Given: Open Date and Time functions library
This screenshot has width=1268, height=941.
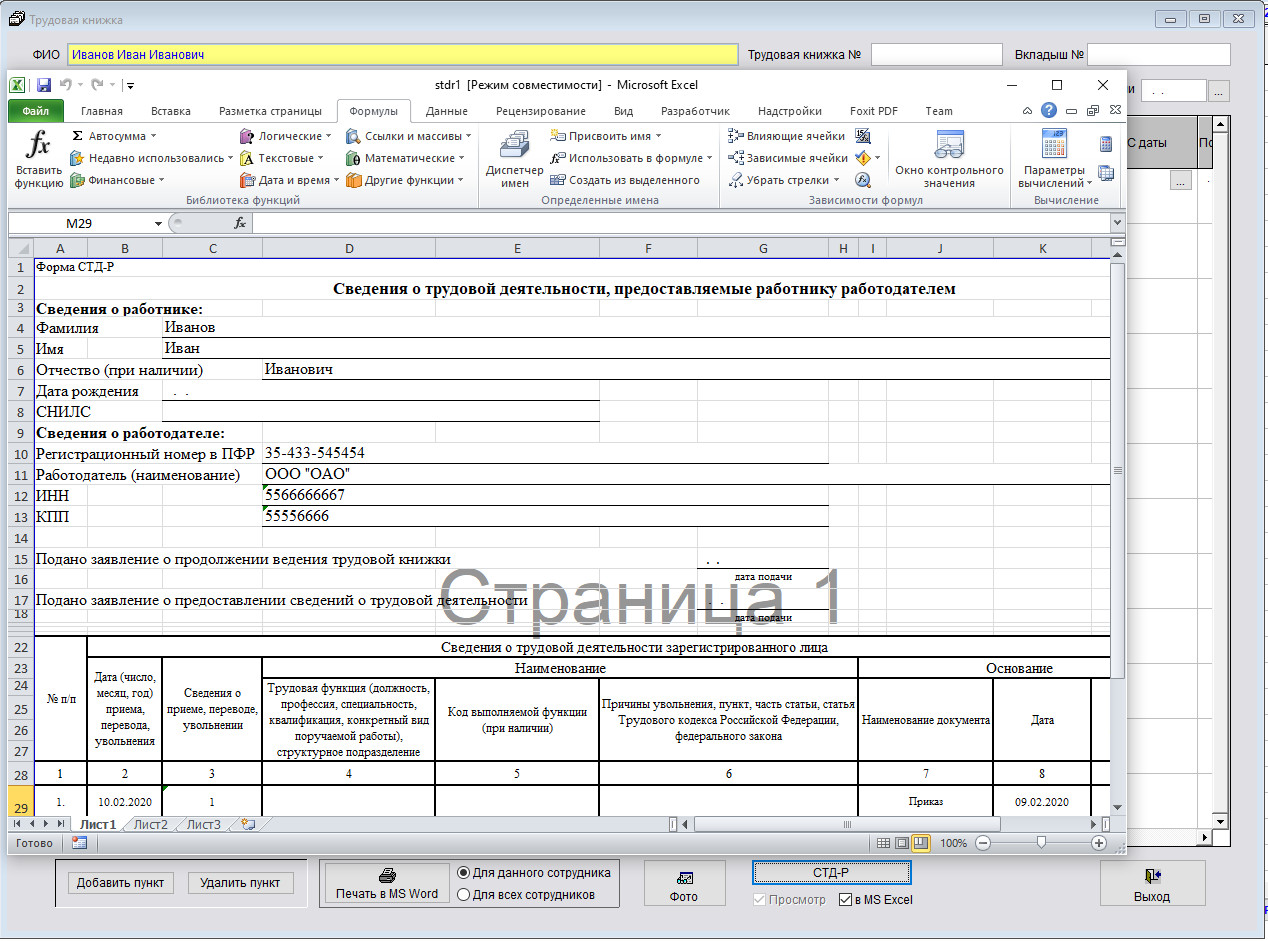Looking at the screenshot, I should pyautogui.click(x=290, y=180).
